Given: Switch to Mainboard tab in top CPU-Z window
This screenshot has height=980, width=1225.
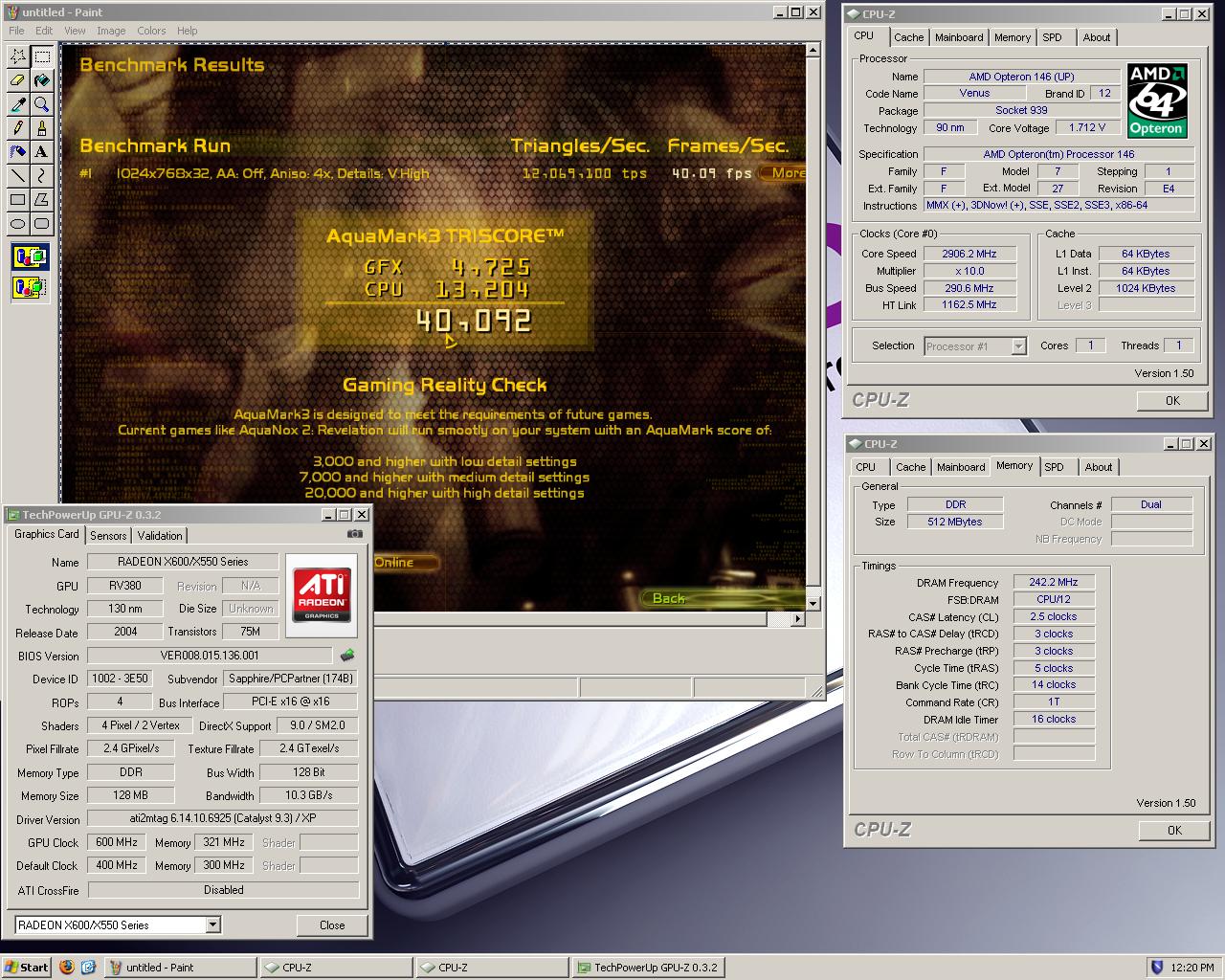Looking at the screenshot, I should [x=959, y=37].
